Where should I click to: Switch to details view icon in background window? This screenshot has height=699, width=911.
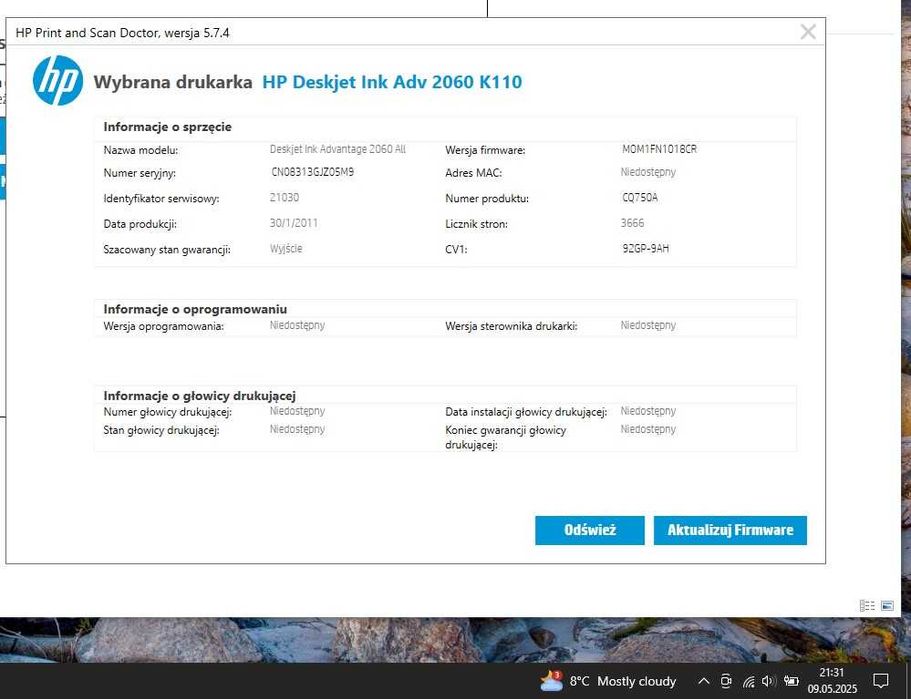pyautogui.click(x=867, y=605)
